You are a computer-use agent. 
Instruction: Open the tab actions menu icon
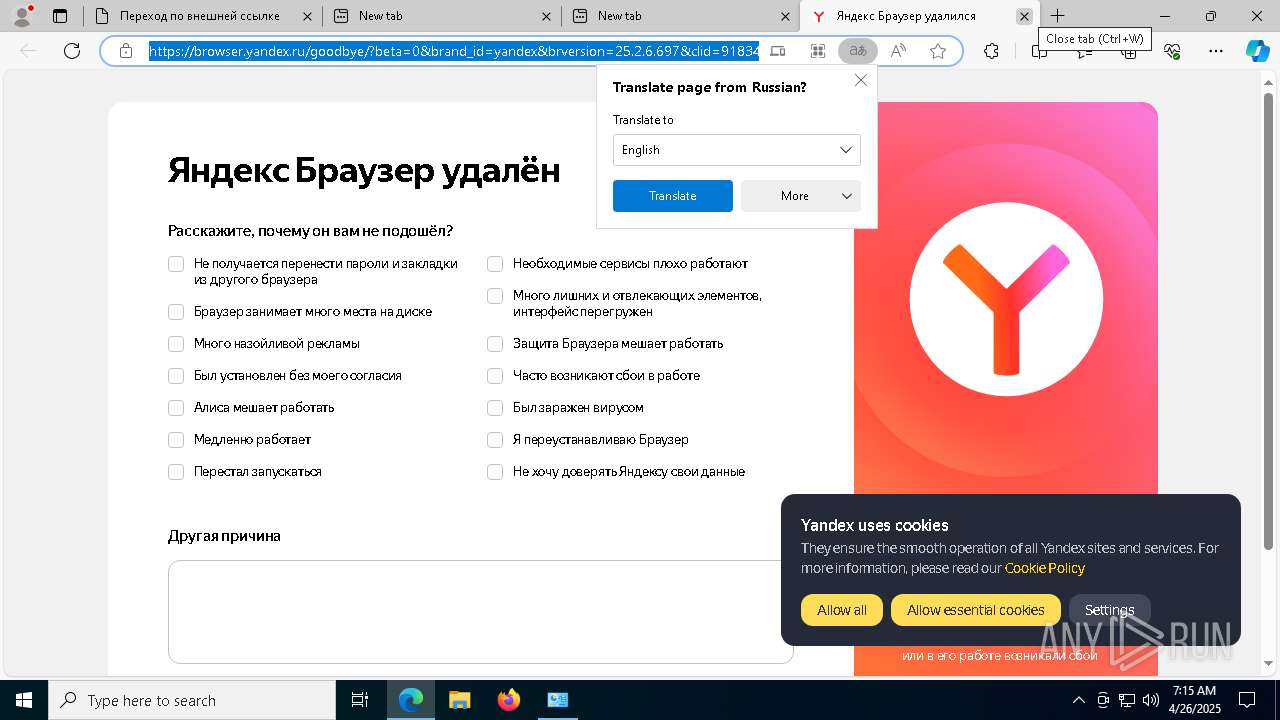tap(60, 16)
